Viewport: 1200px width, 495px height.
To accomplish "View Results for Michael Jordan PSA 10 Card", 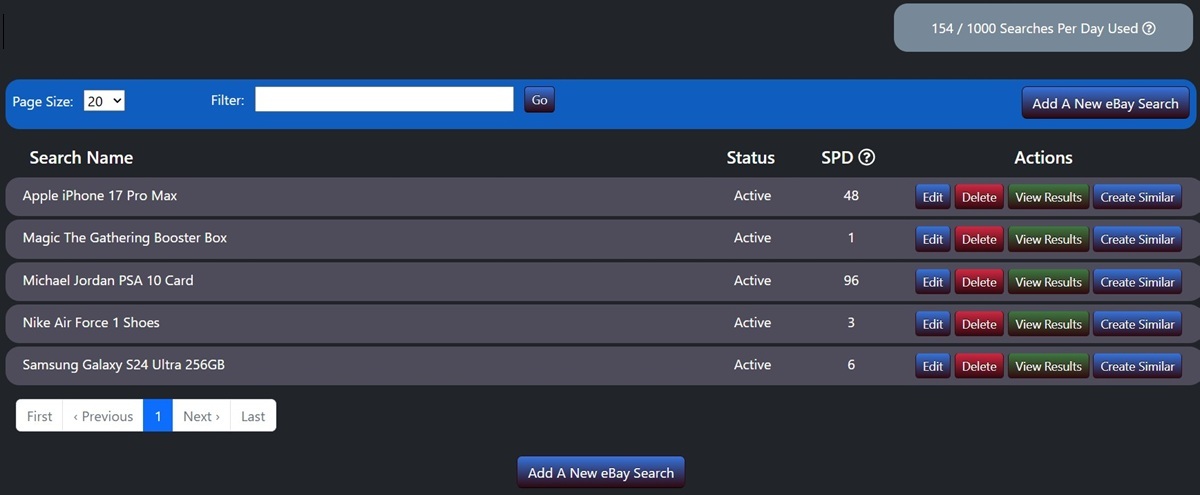I will tap(1048, 282).
